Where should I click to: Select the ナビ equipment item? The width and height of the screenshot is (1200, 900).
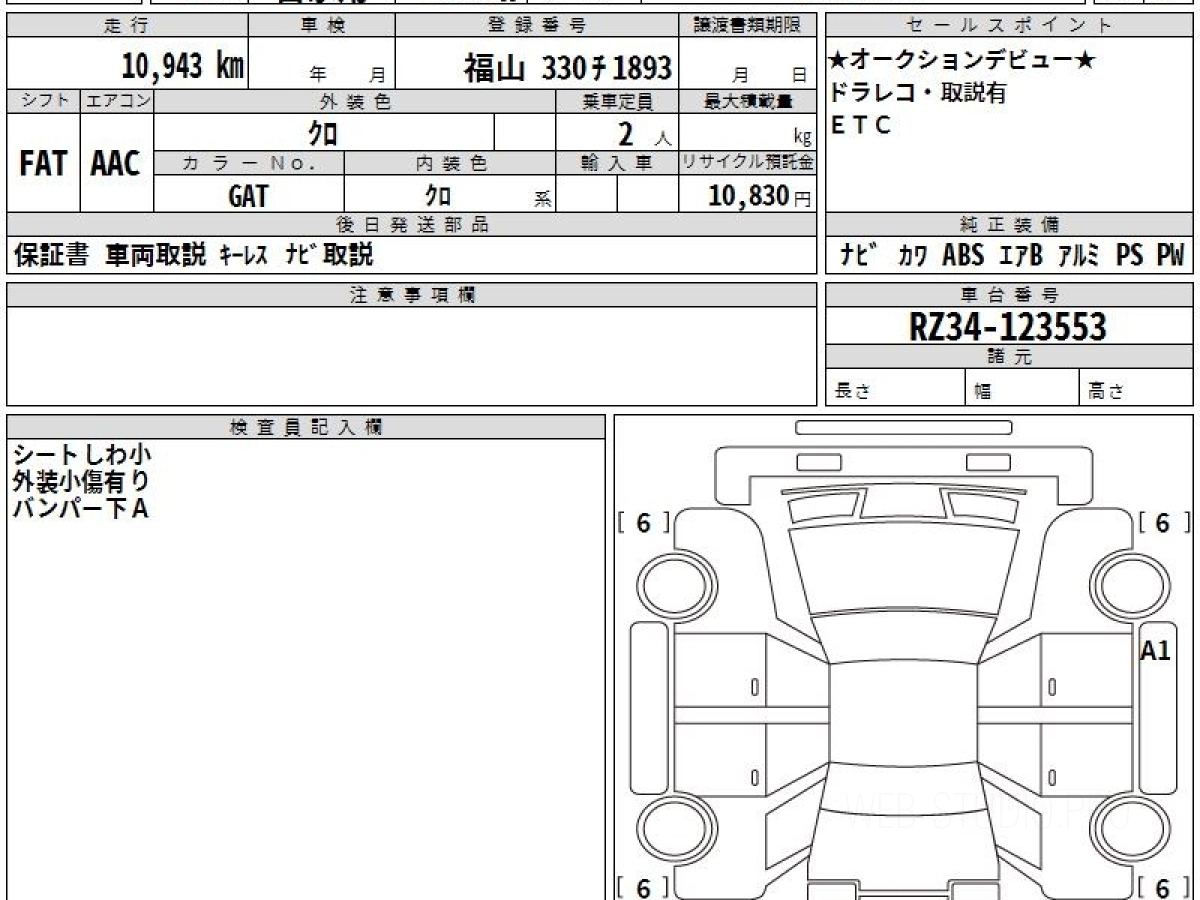[x=859, y=256]
